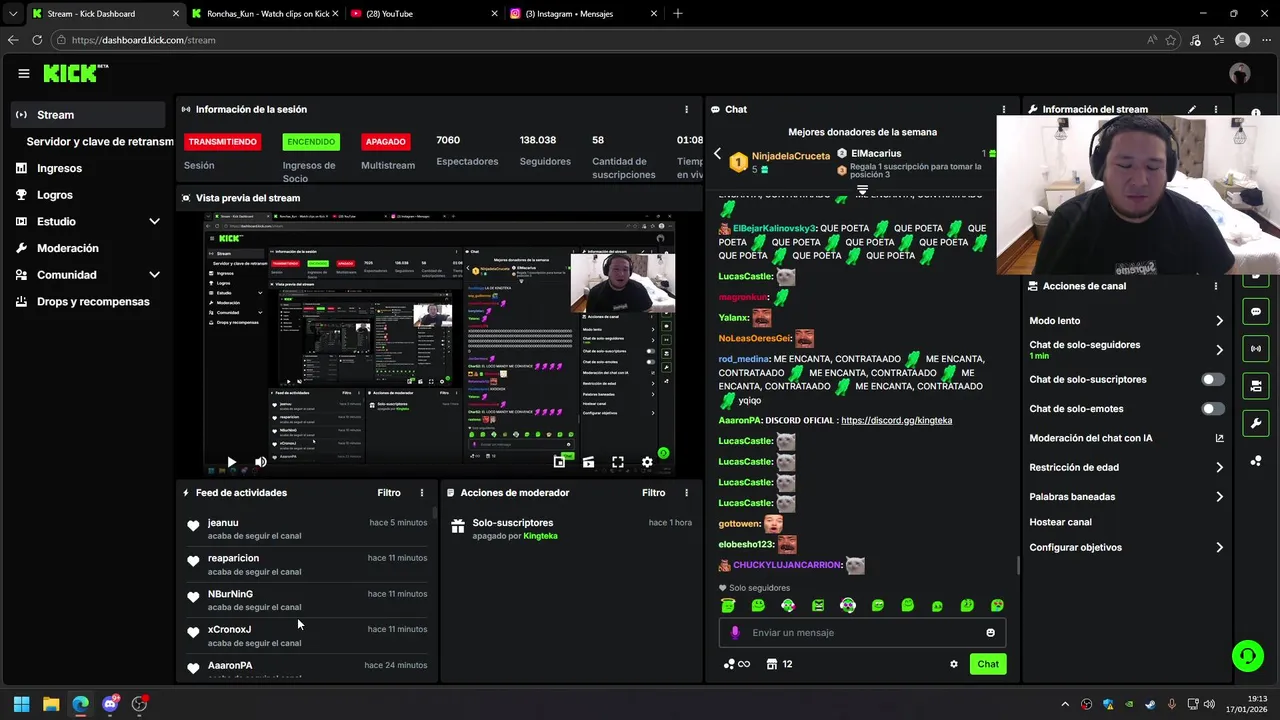Viewport: 1280px width, 720px height.
Task: Open wrench widget in right sidebar
Action: click(1256, 423)
